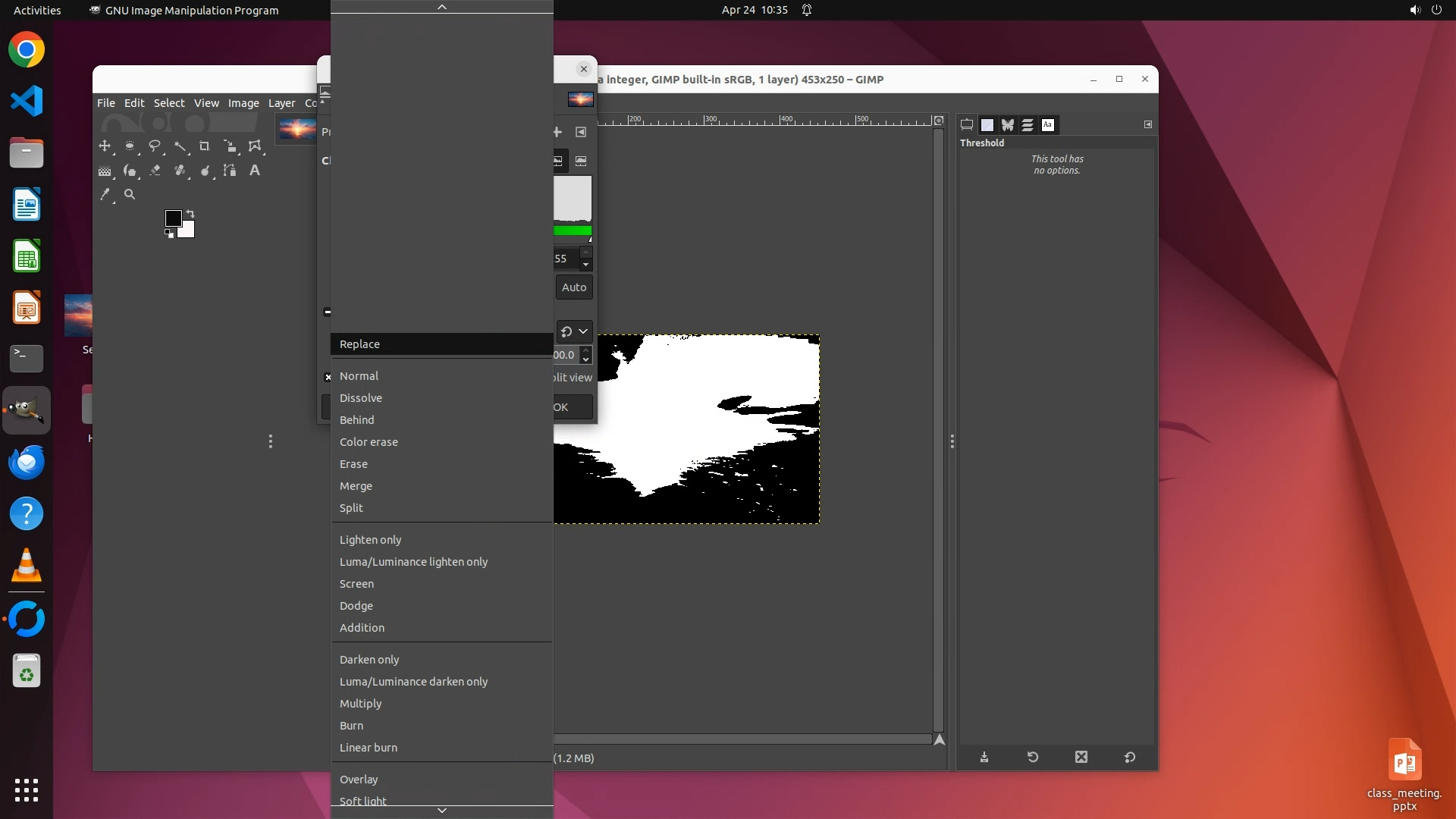Viewport: 1456px width, 819px height.
Task: Switch histogram to perceptual view button
Action: pos(581,161)
